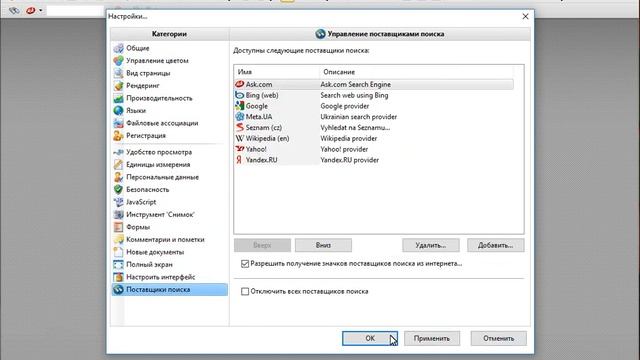
Task: Click the OK button
Action: (370, 338)
